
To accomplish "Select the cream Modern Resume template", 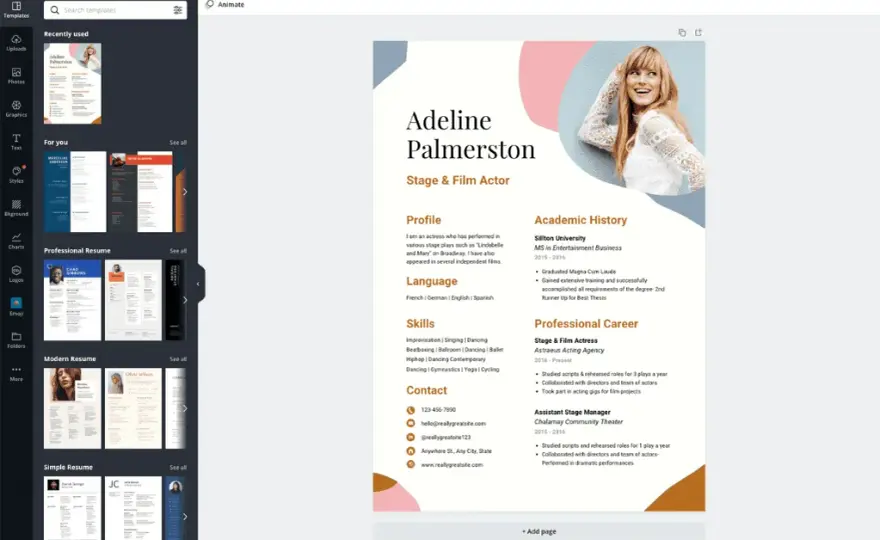I will point(133,408).
